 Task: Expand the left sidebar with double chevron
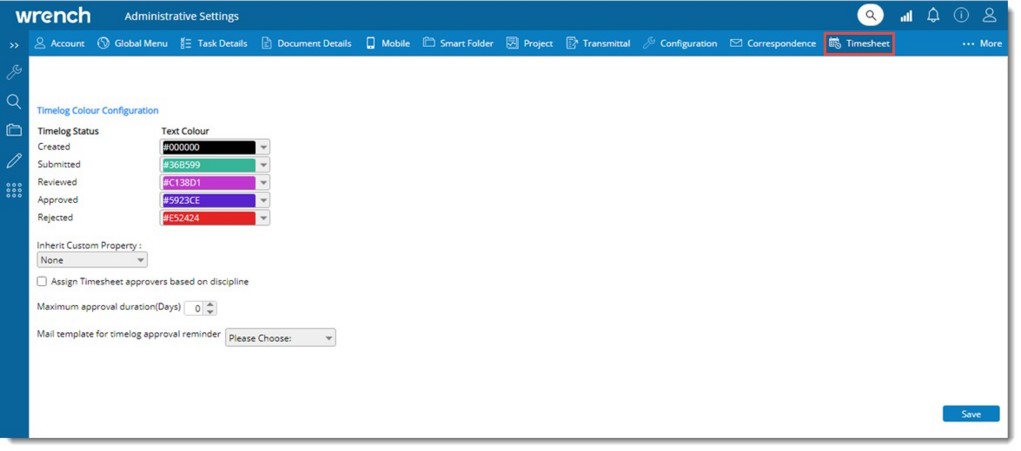(x=14, y=45)
